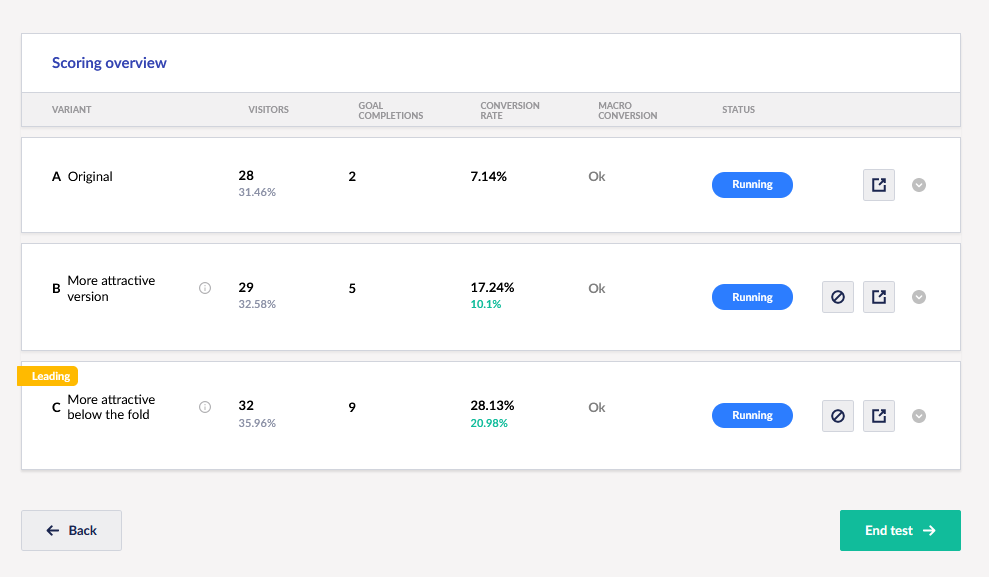Disable variant B More attractive version
This screenshot has width=989, height=577.
(x=838, y=296)
